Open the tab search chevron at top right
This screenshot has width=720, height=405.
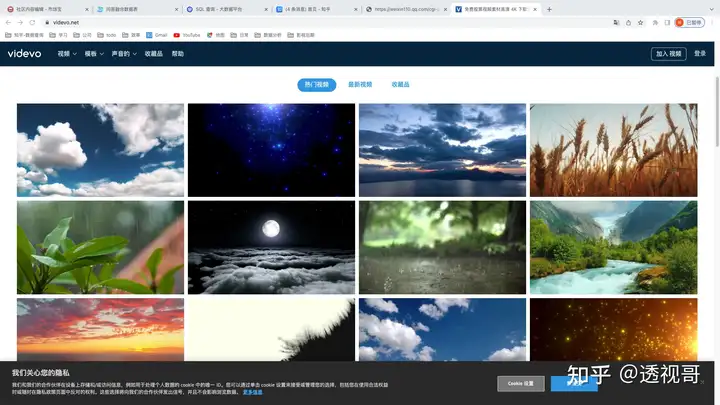711,9
